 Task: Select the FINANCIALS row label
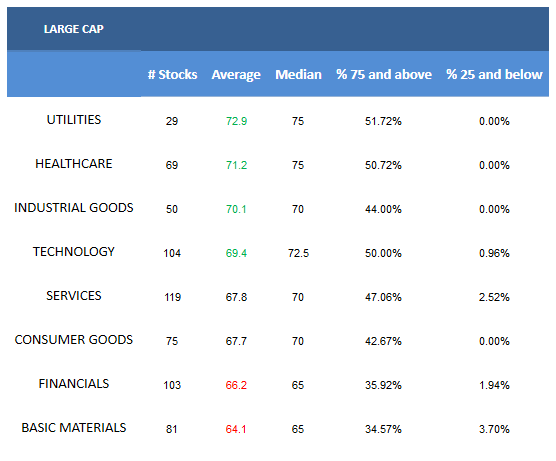(74, 384)
